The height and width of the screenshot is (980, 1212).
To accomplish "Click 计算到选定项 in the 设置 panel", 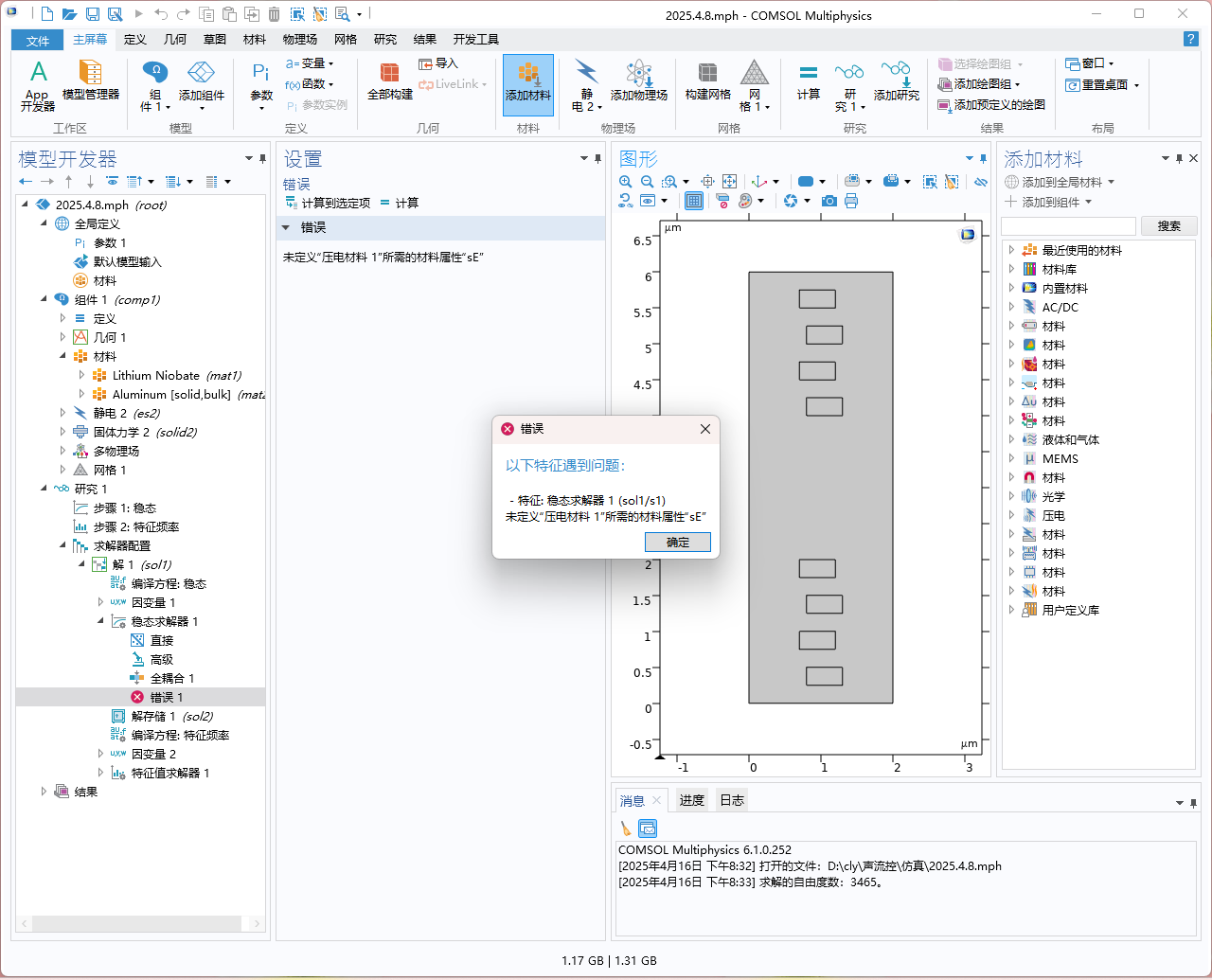I will 328,203.
